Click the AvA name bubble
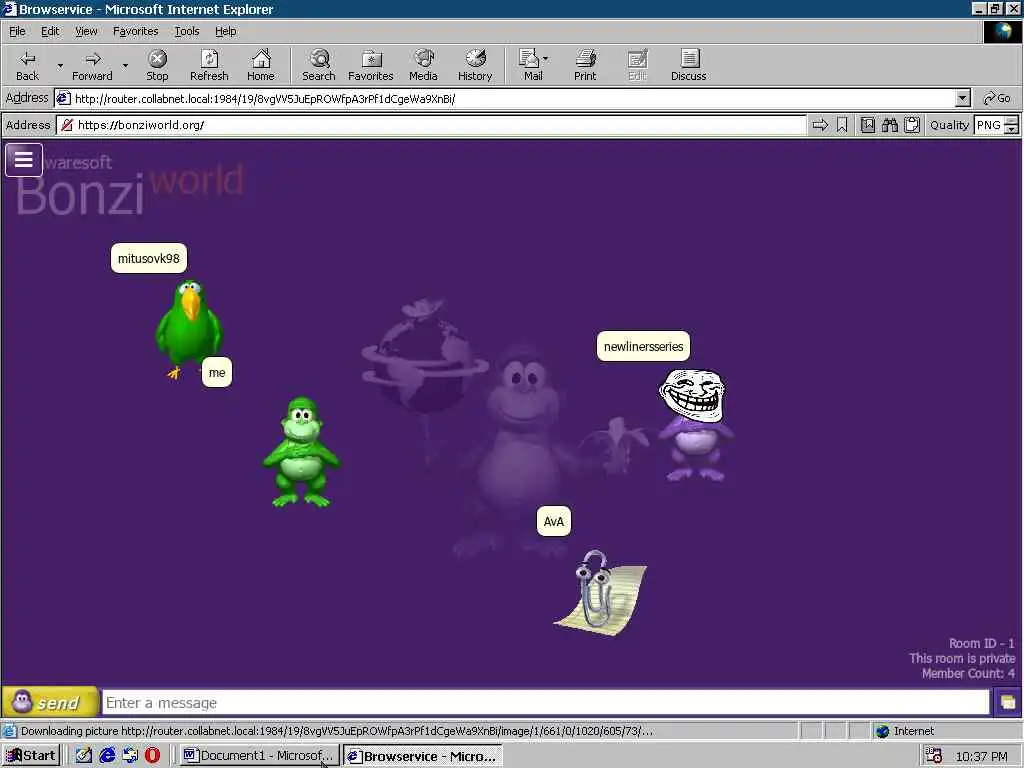 coord(554,521)
